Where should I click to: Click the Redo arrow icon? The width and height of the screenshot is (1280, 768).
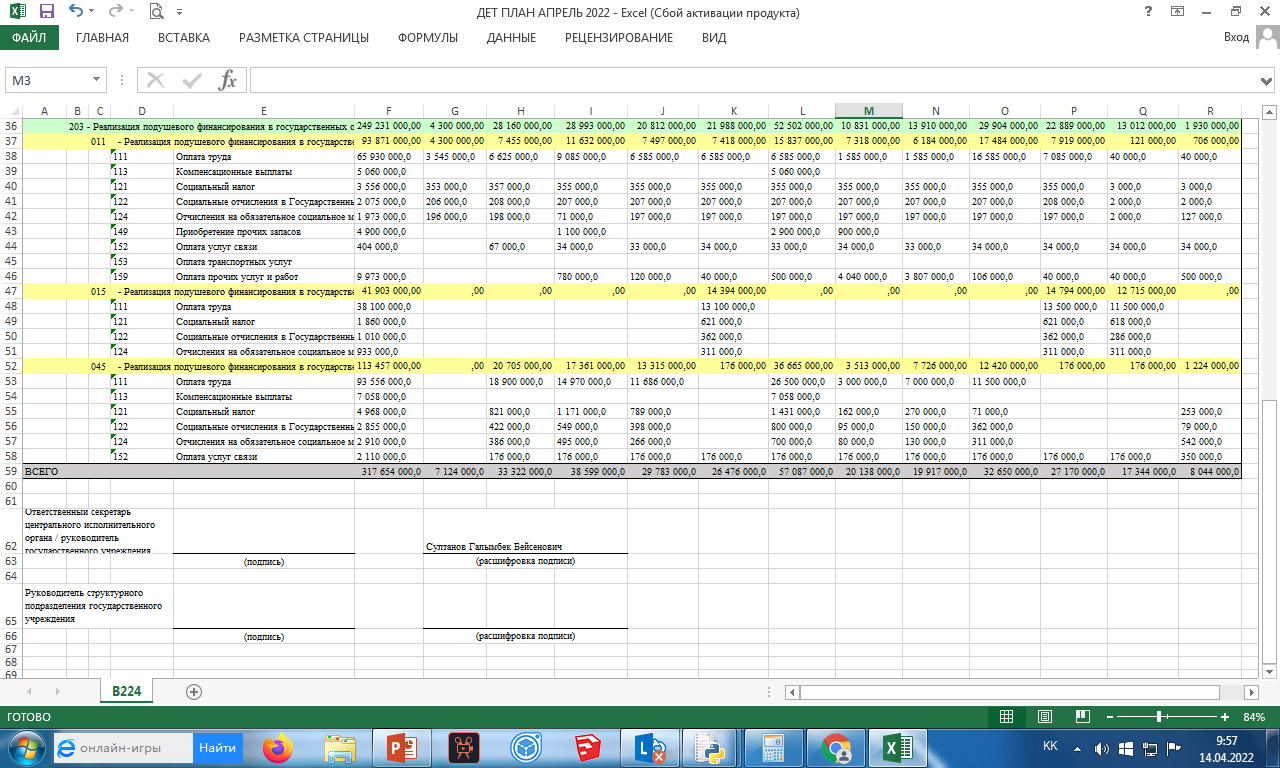point(115,13)
